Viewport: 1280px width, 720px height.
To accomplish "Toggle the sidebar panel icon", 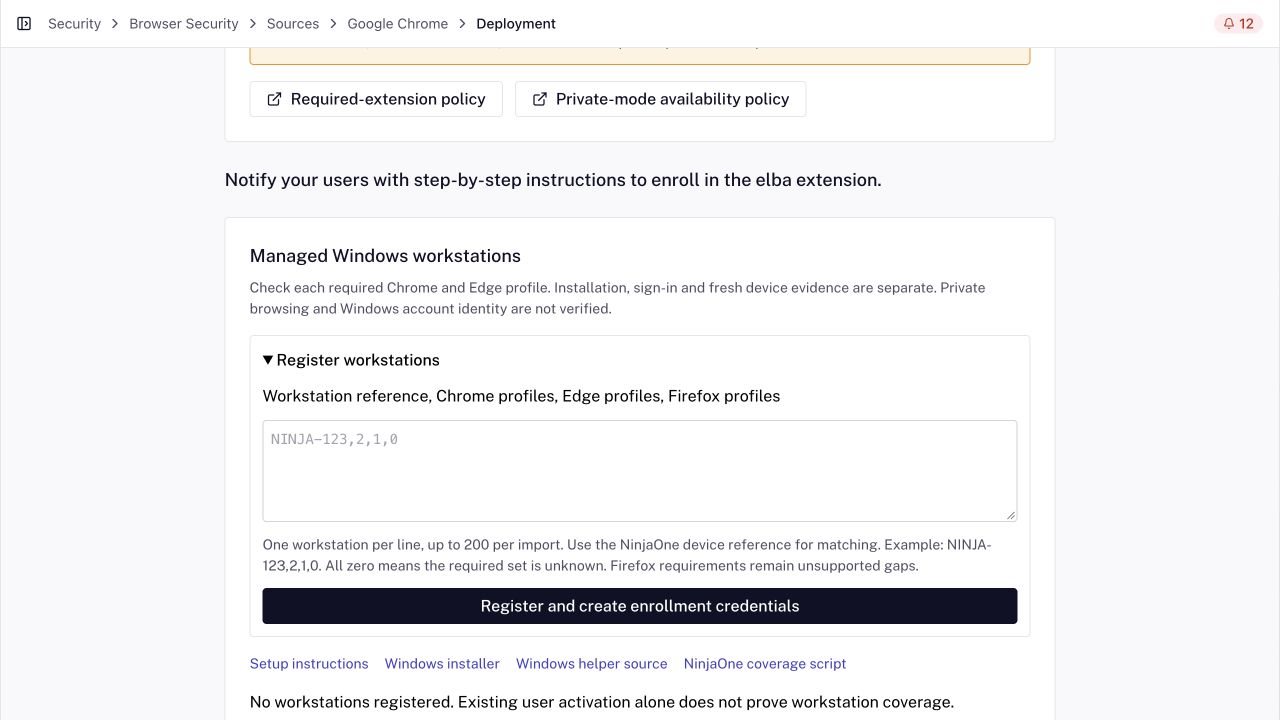I will [x=24, y=24].
